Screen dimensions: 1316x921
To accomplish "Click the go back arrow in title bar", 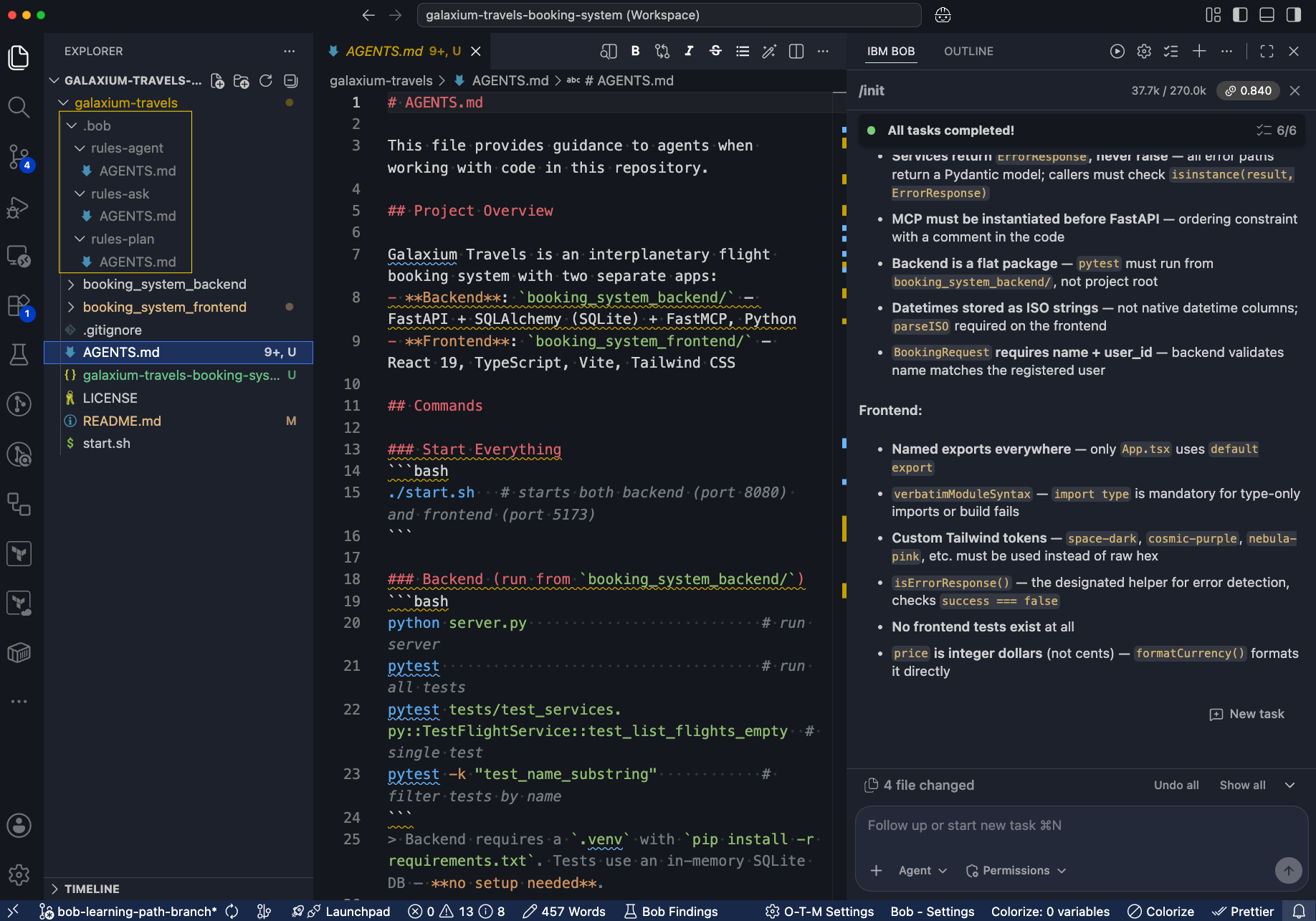I will 368,15.
